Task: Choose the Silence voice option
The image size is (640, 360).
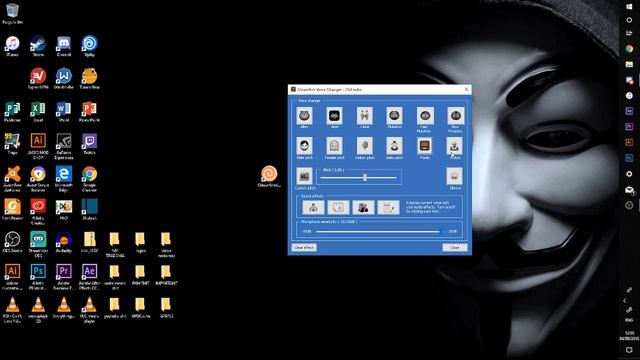Action: (455, 176)
